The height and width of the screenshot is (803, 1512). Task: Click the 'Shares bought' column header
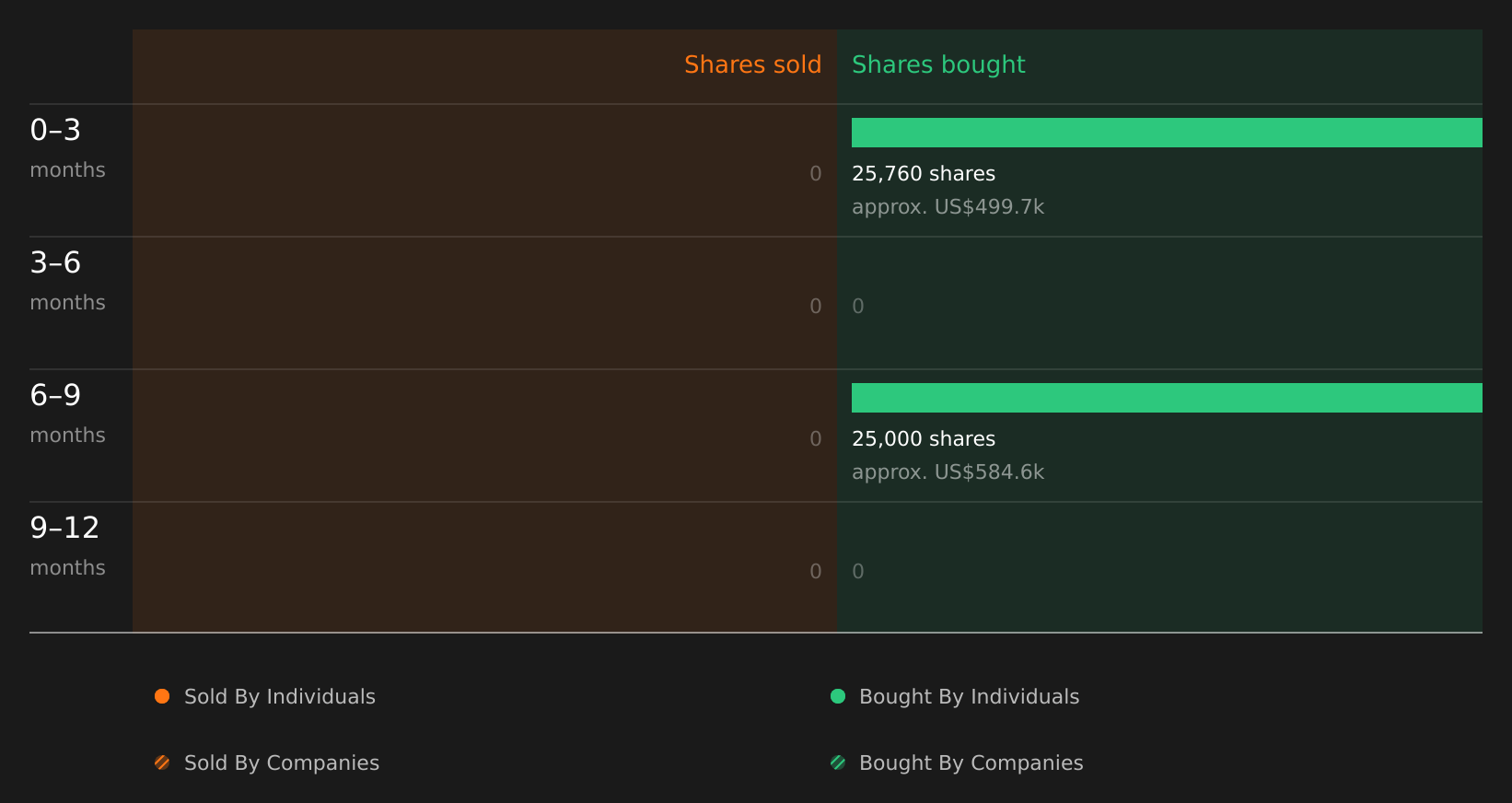point(938,64)
